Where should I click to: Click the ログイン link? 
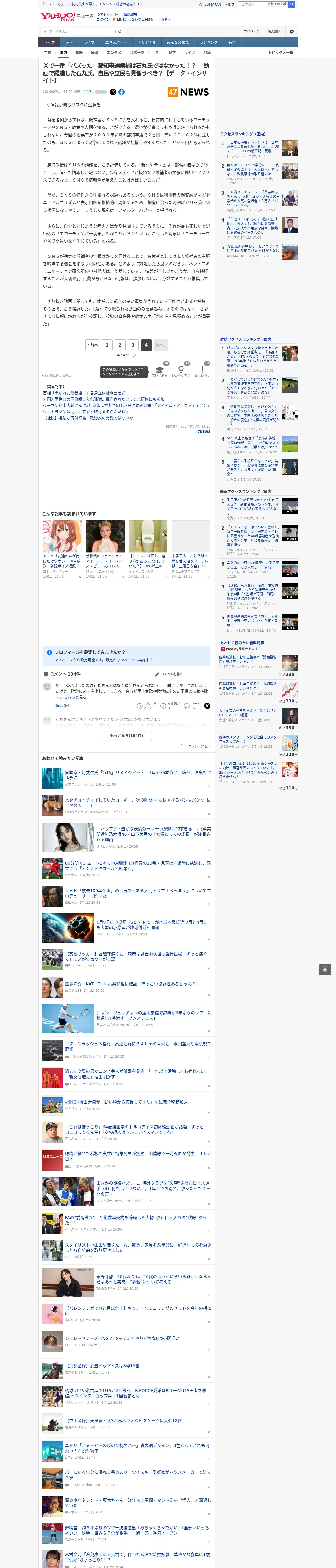pos(103,20)
